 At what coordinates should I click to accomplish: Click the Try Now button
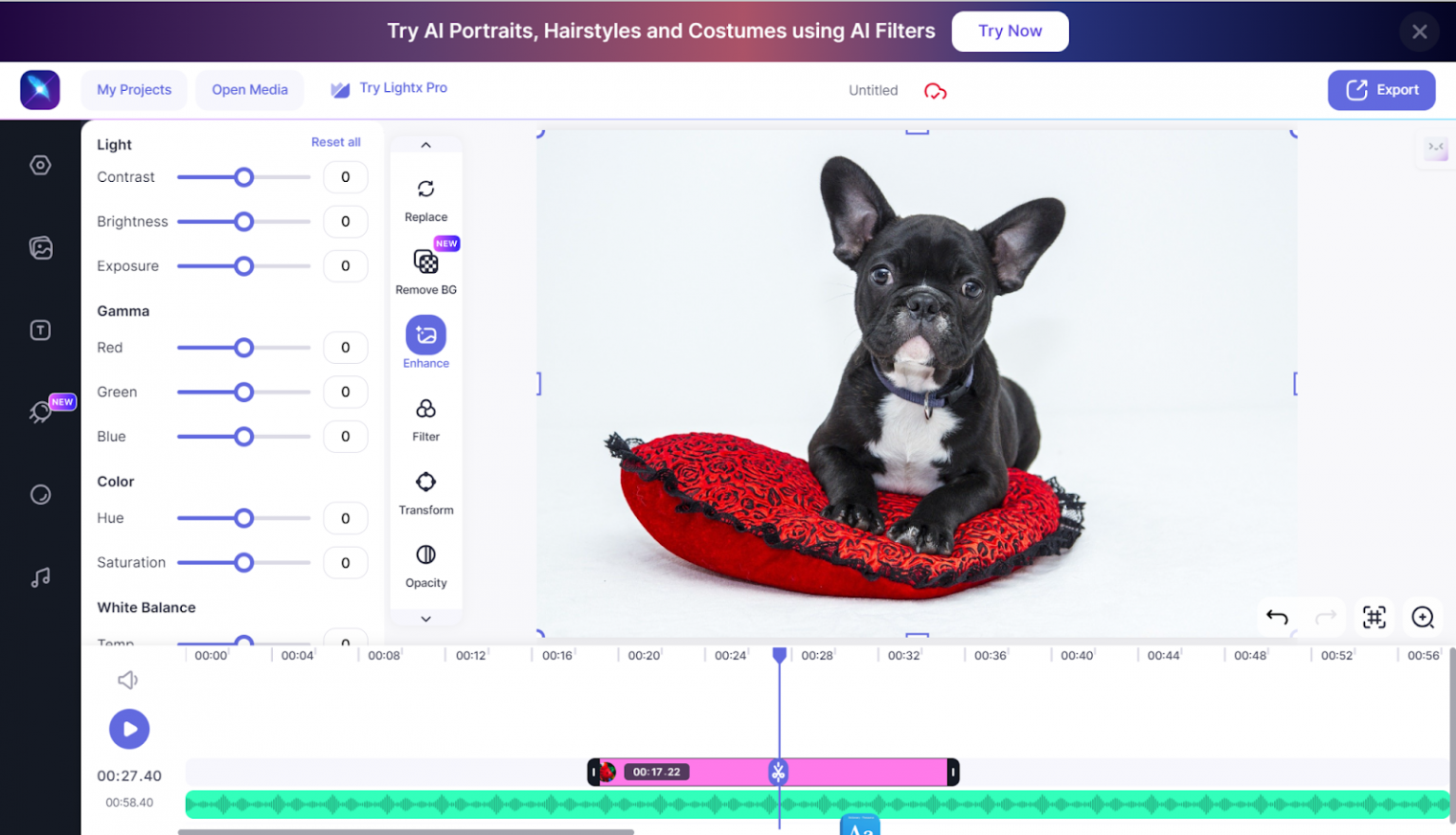(1010, 31)
